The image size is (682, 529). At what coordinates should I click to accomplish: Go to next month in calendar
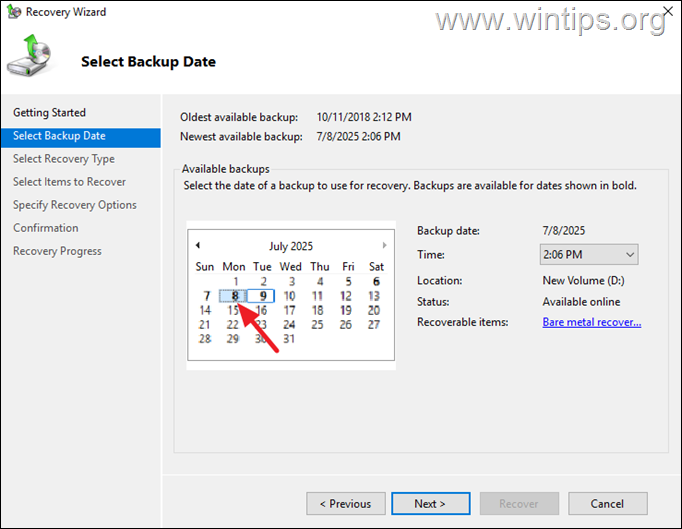(x=384, y=245)
